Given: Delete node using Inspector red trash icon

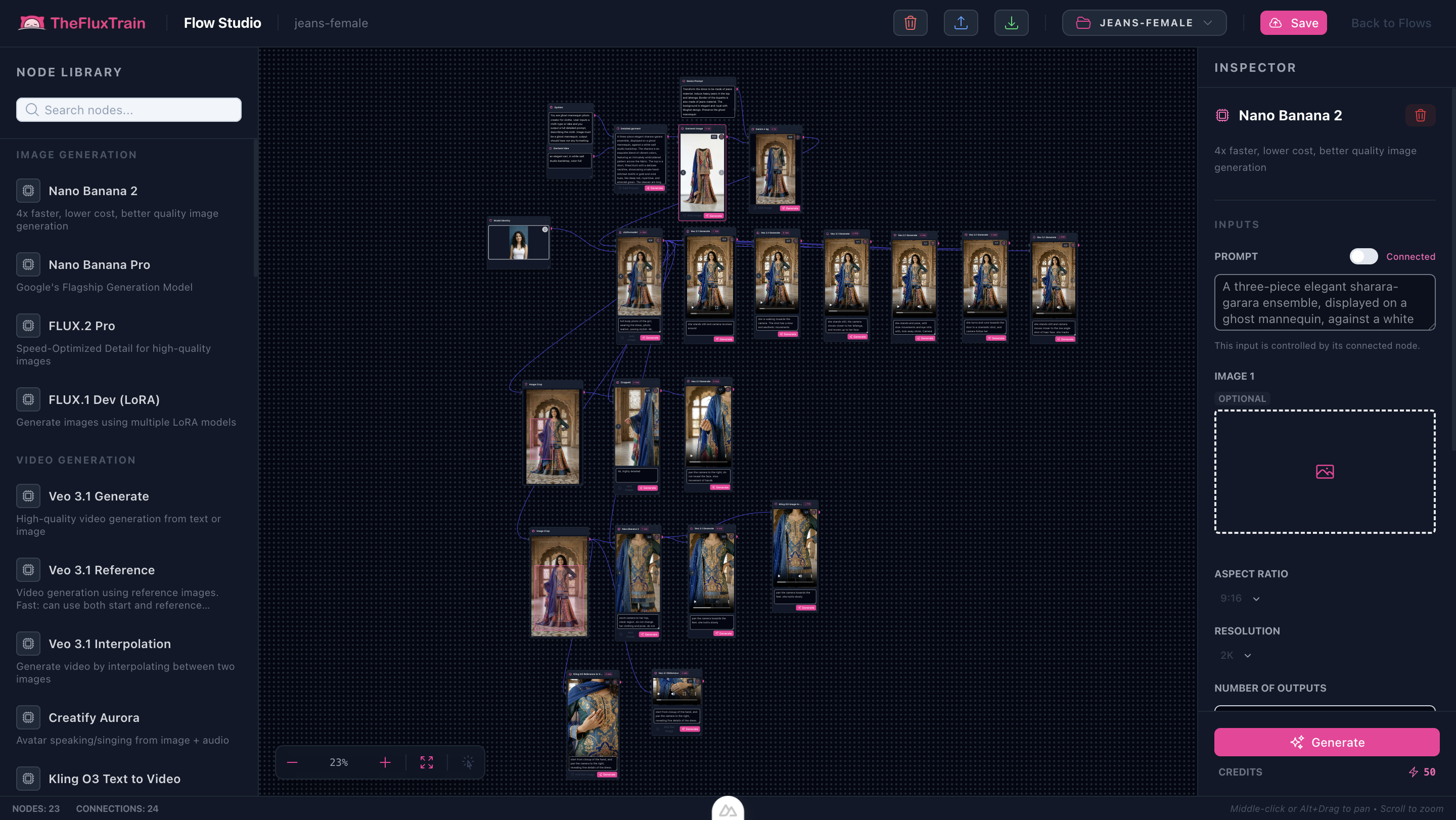Looking at the screenshot, I should [1421, 115].
